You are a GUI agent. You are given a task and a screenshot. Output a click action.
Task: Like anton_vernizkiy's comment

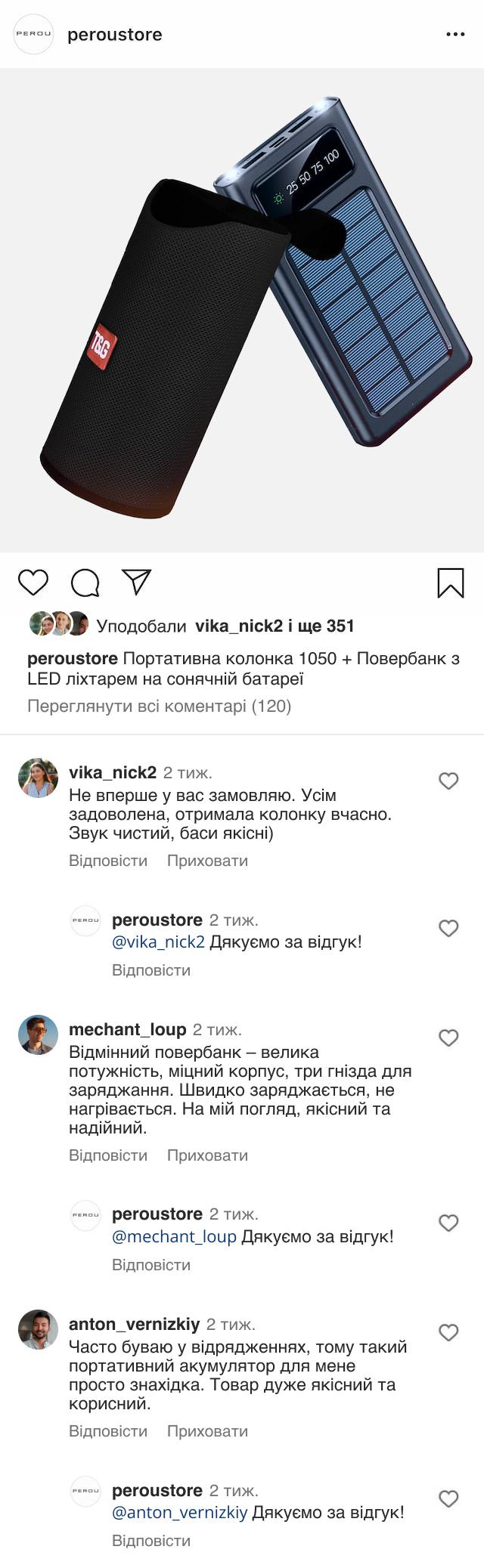coord(449,1332)
